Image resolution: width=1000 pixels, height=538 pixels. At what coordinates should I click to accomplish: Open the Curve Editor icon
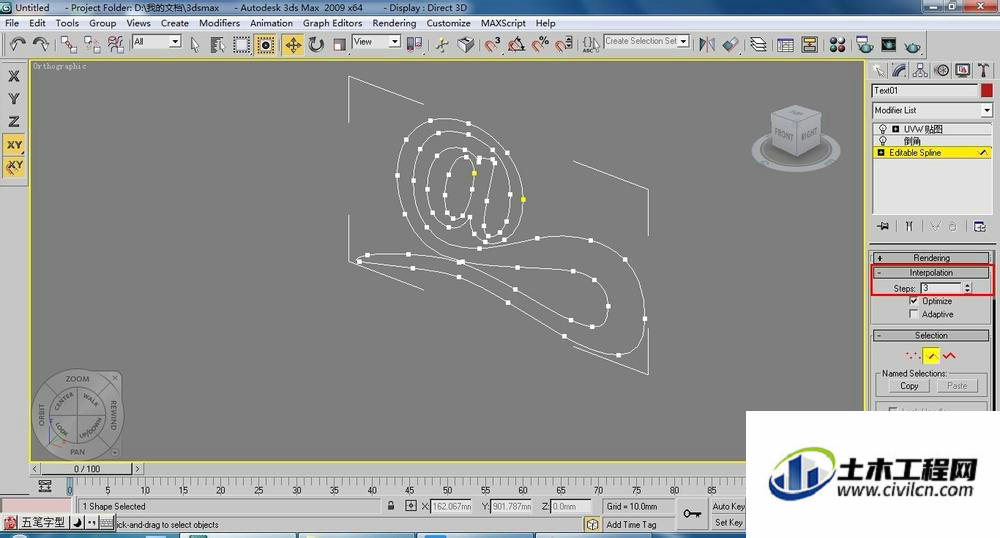[x=785, y=44]
